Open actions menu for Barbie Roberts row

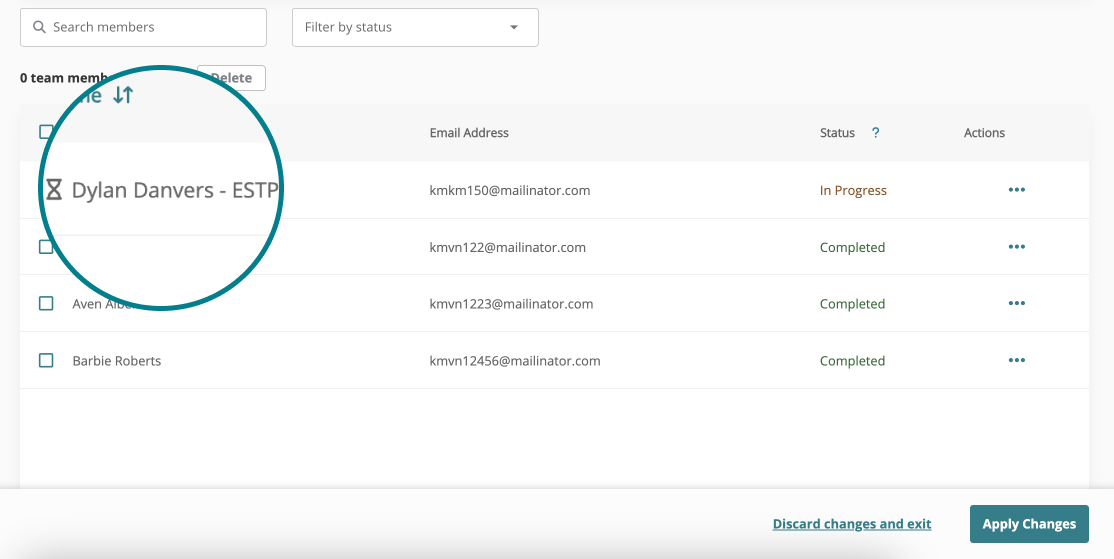click(x=1017, y=360)
